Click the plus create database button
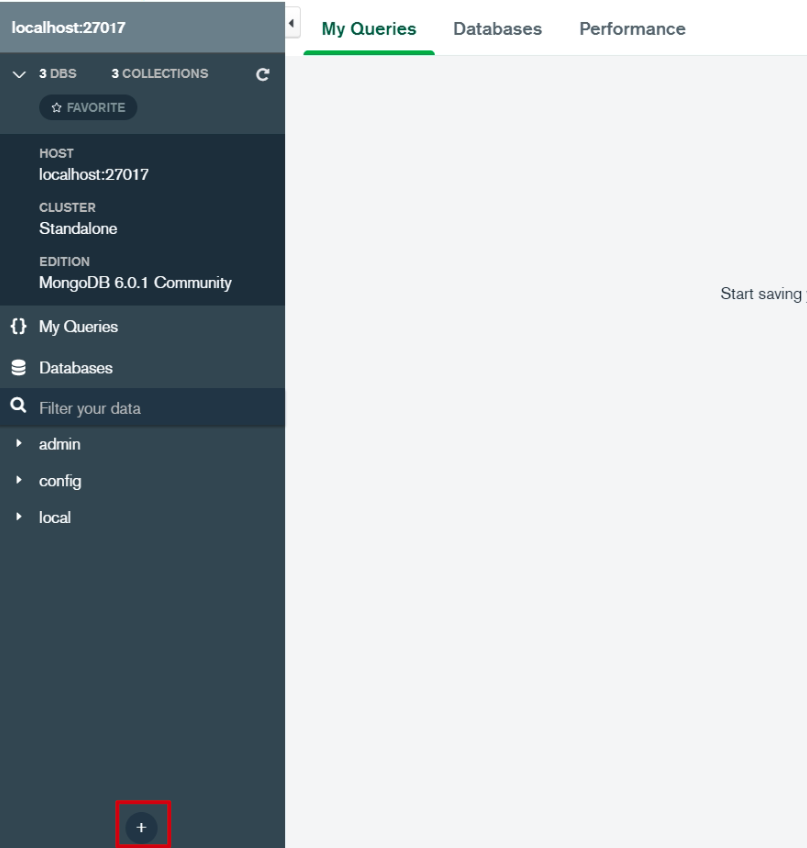This screenshot has width=807, height=848. 141,827
